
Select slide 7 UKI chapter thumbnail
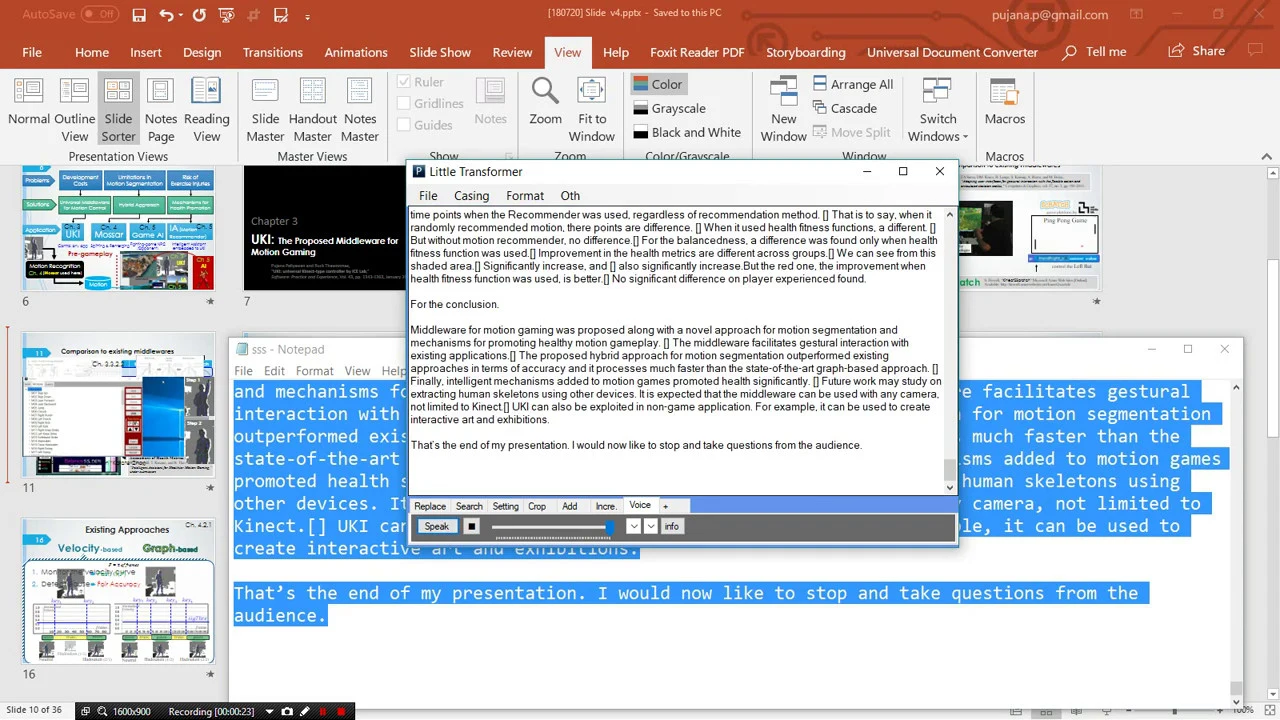(325, 228)
